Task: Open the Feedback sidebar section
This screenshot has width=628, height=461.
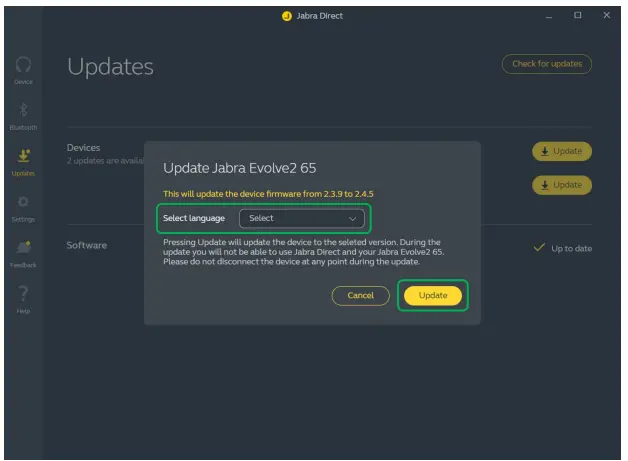Action: (x=23, y=254)
